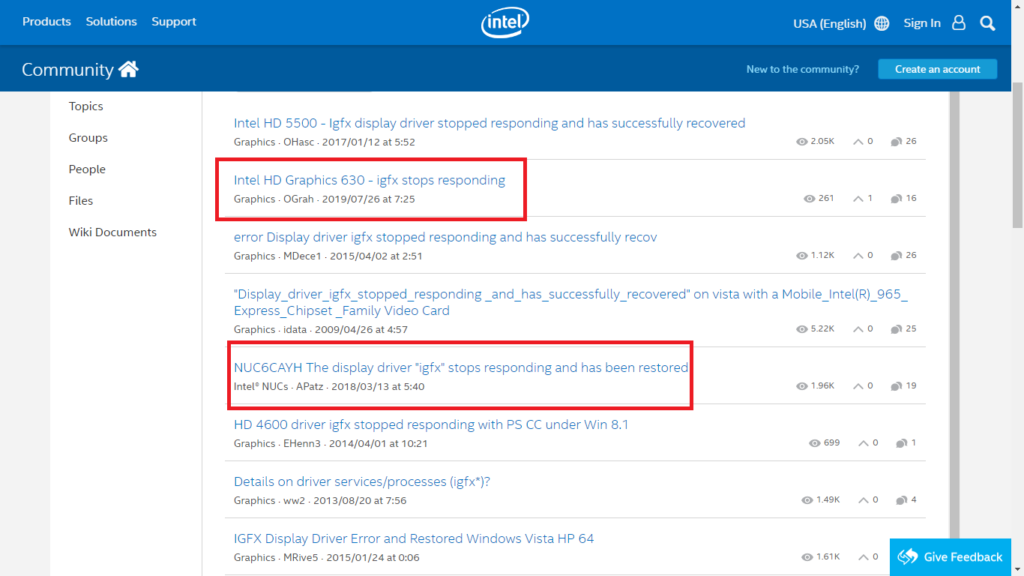Image resolution: width=1024 pixels, height=576 pixels.
Task: Open the Products menu
Action: tap(46, 22)
